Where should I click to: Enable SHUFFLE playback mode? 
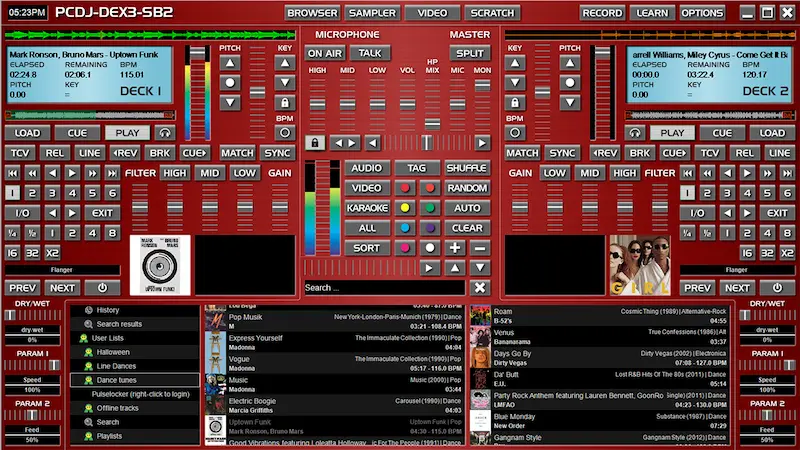tap(466, 168)
